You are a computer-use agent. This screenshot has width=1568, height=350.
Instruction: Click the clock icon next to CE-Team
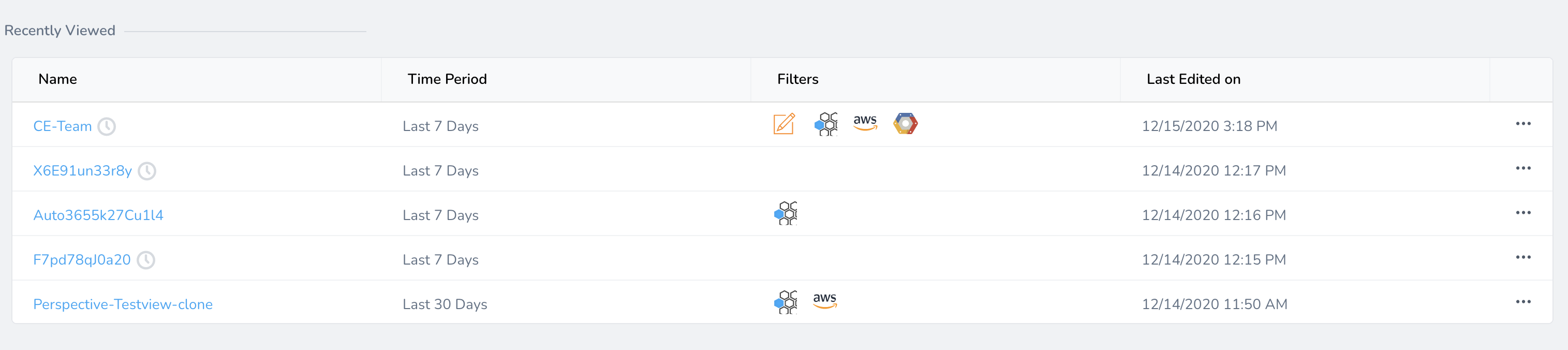[107, 127]
